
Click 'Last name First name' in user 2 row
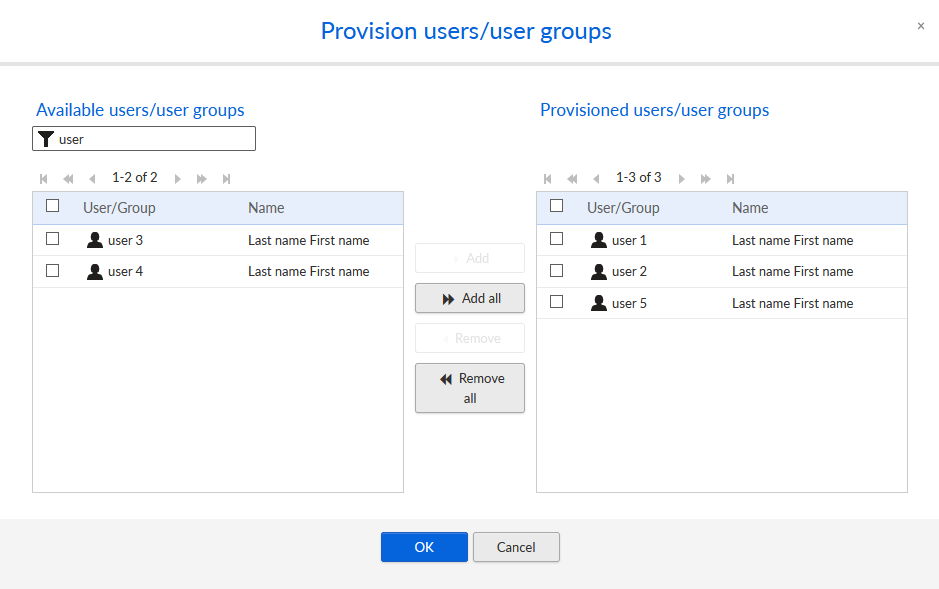coord(792,272)
